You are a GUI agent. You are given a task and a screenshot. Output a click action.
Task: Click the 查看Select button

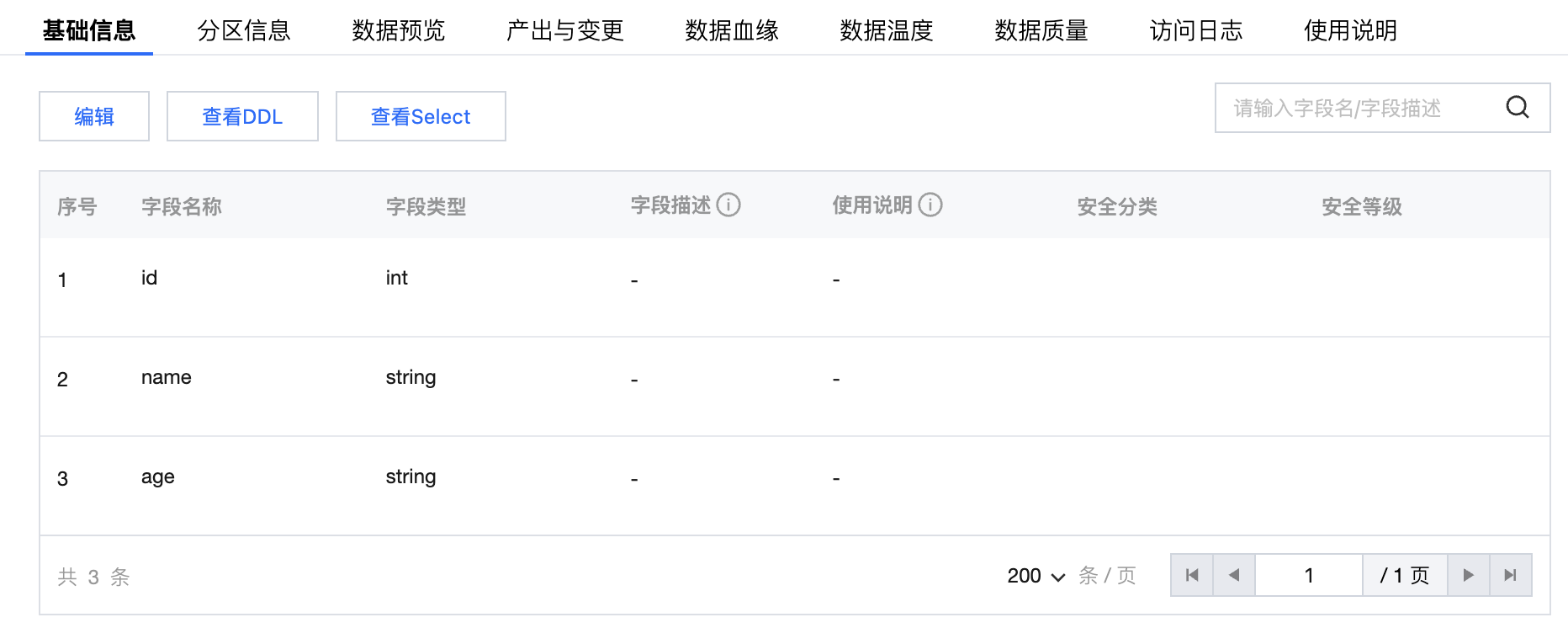[x=421, y=116]
